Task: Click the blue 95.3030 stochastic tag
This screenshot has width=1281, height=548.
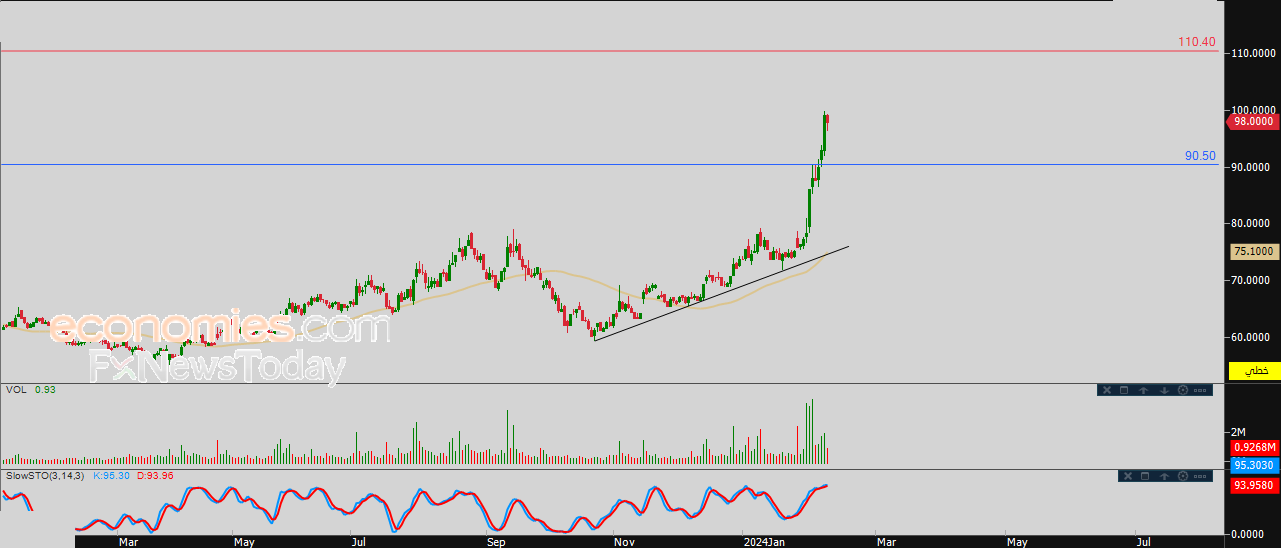Action: click(x=1255, y=466)
